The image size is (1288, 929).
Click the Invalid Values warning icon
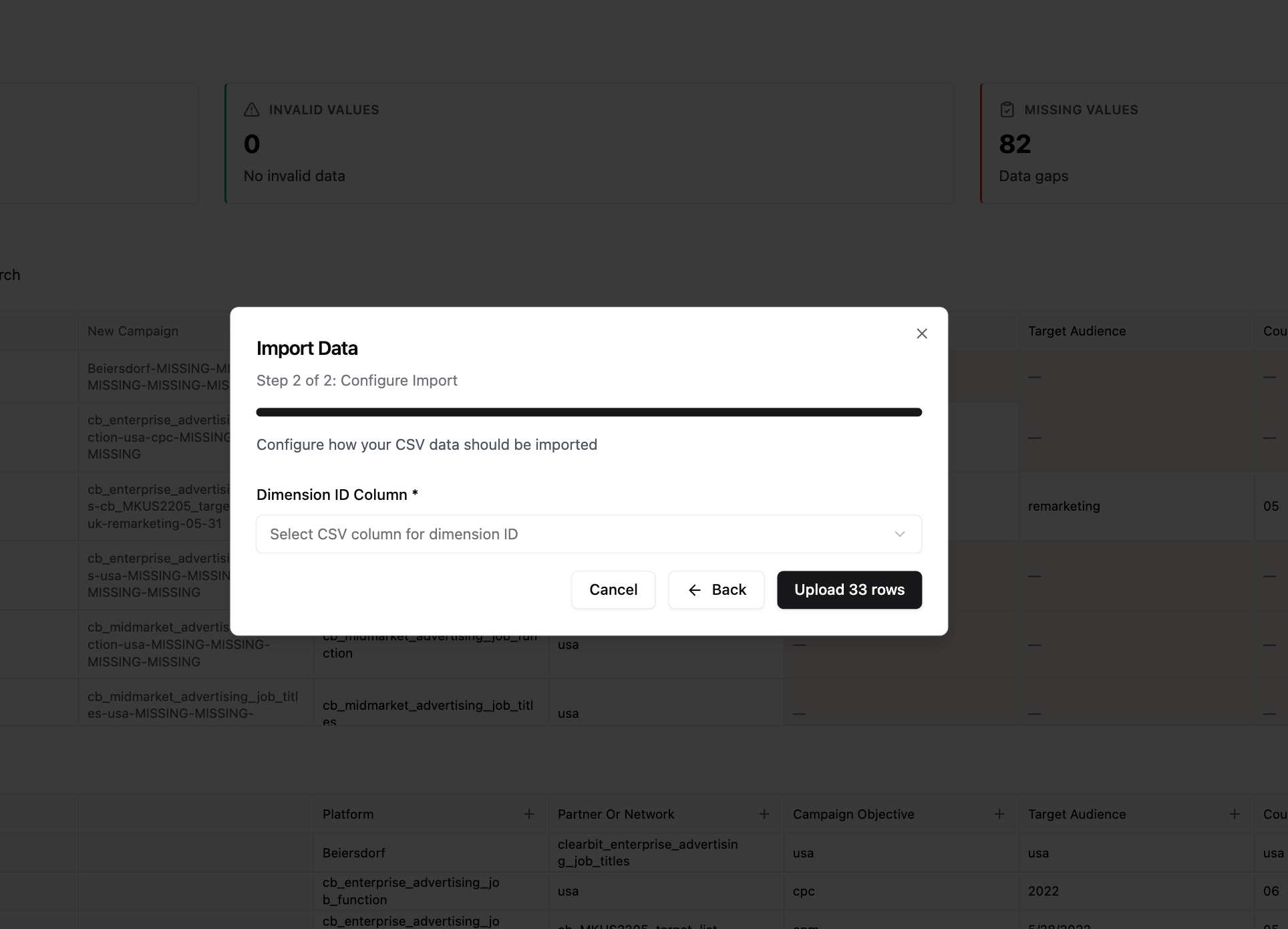pyautogui.click(x=252, y=110)
